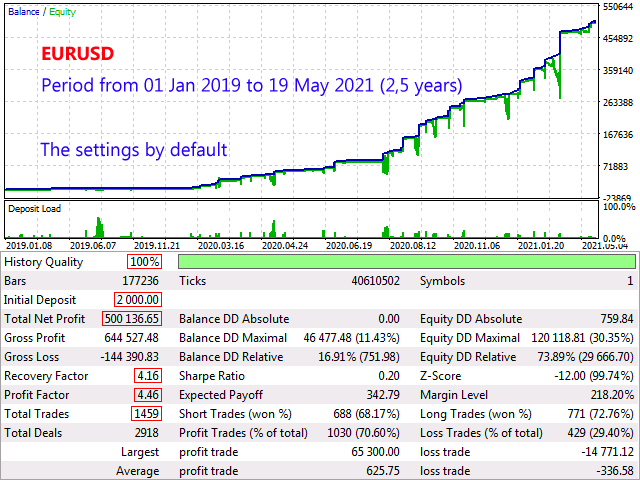The width and height of the screenshot is (640, 480).
Task: Select the Sharpe Ratio value 0.20
Action: click(389, 376)
